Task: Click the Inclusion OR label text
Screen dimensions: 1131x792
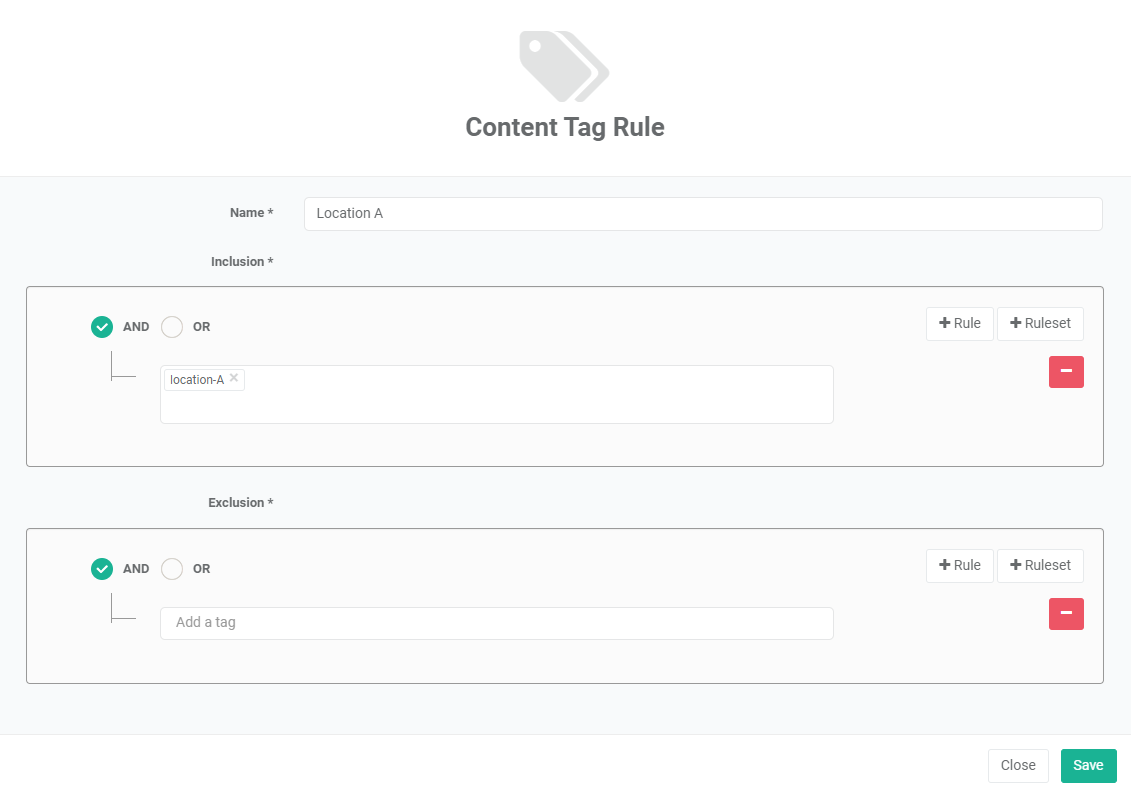Action: point(202,327)
